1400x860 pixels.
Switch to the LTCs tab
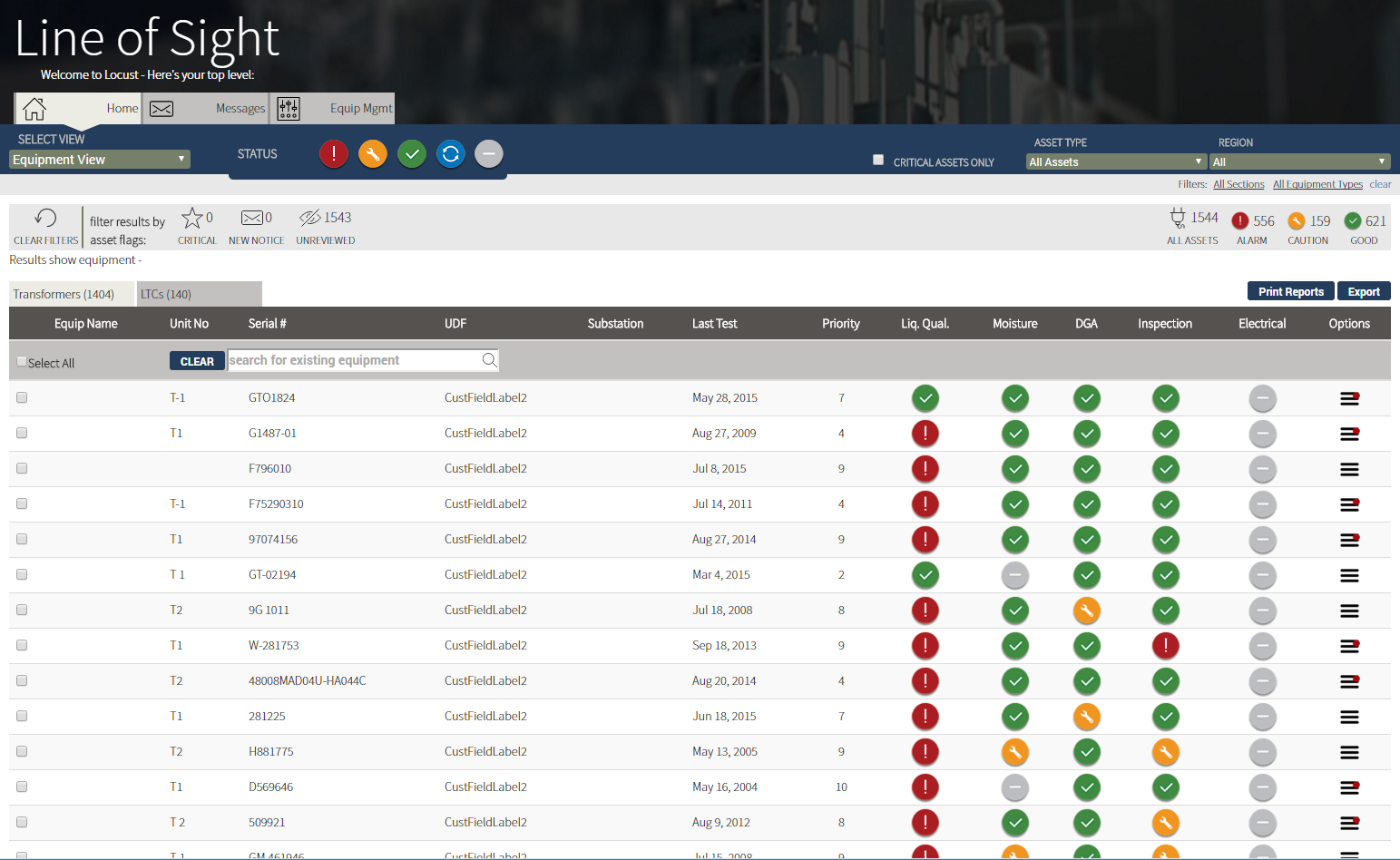[199, 294]
